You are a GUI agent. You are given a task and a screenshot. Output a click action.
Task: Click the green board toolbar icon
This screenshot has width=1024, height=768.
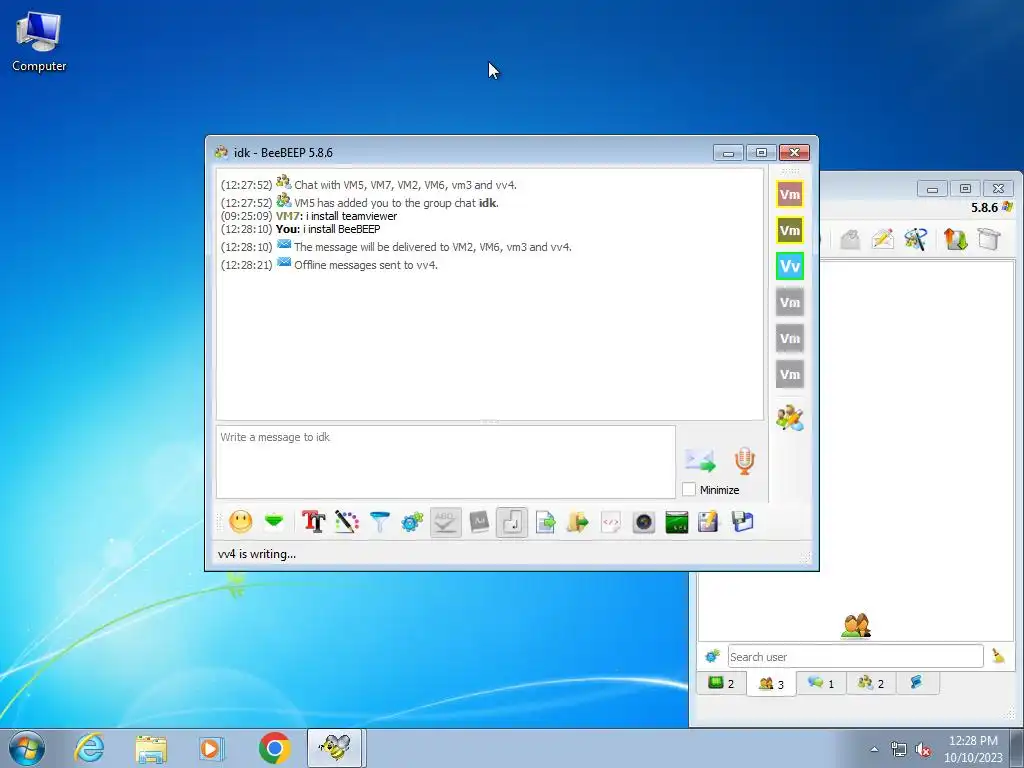pos(677,522)
